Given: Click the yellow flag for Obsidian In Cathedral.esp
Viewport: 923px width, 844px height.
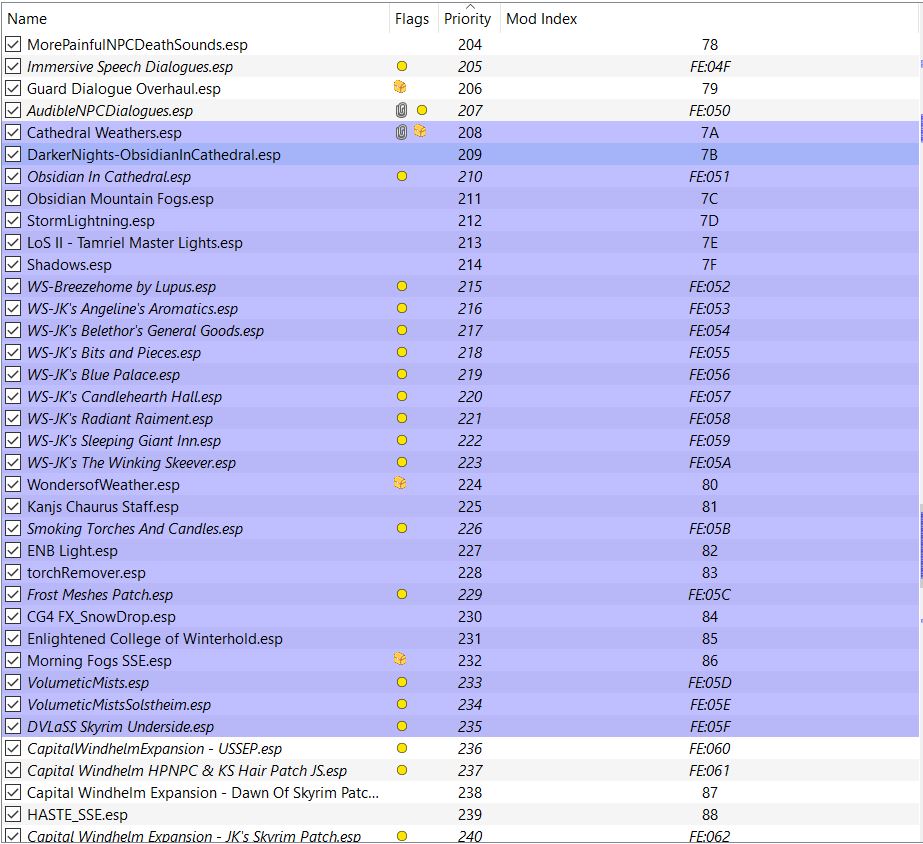Looking at the screenshot, I should (x=402, y=176).
